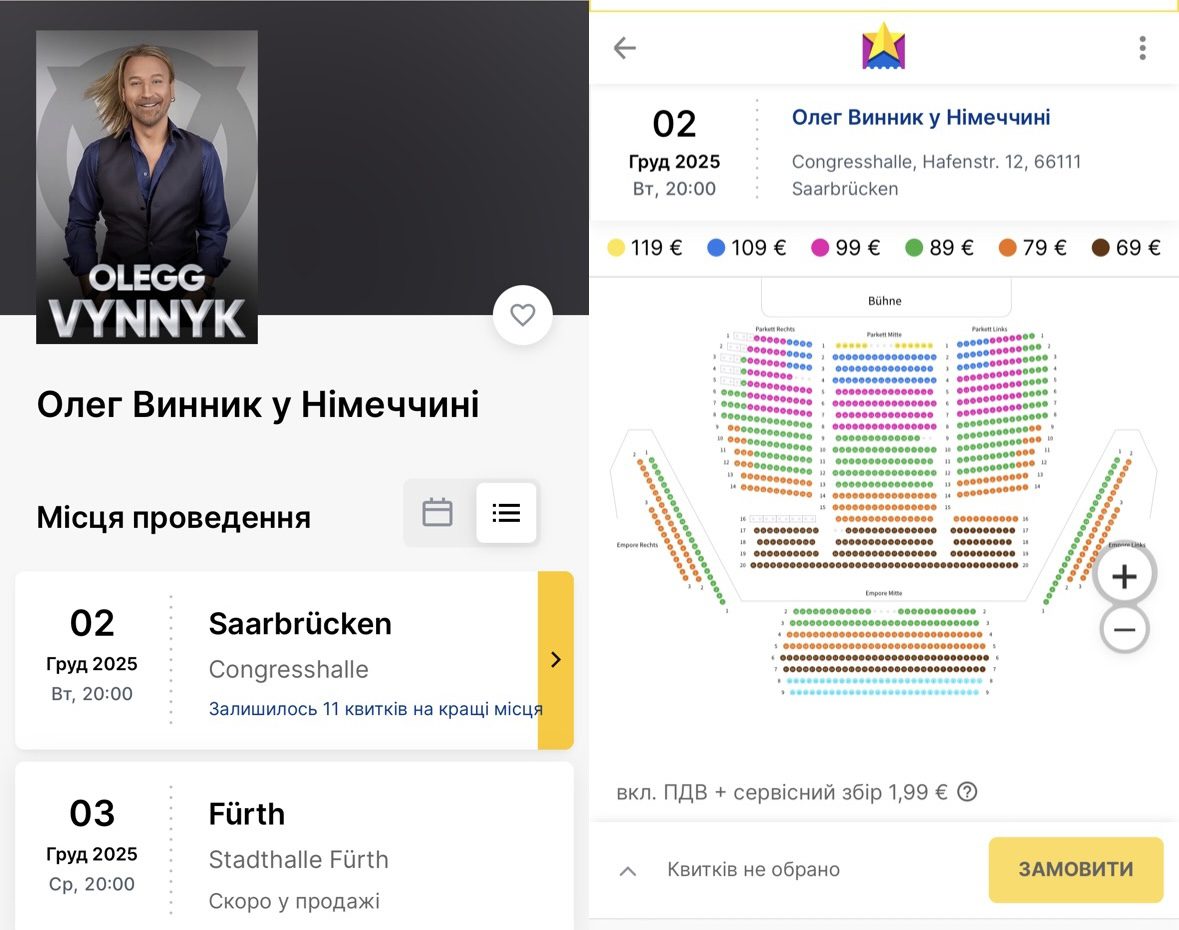Screen dimensions: 1179x930
Task: Filter by 89 € green price category
Action: [x=938, y=248]
